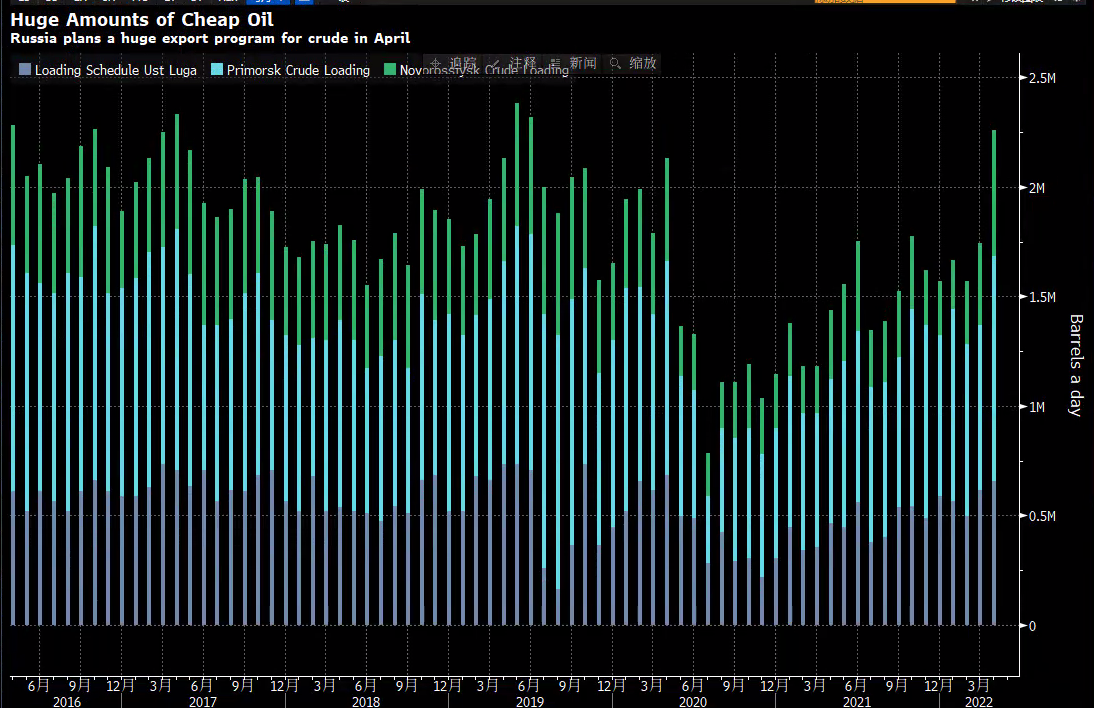The height and width of the screenshot is (708, 1094).
Task: Select the 注释 (Annotate) pencil tool
Action: pos(514,63)
